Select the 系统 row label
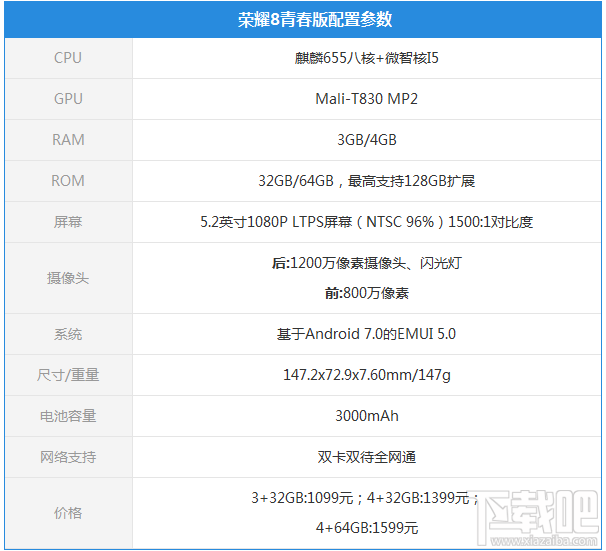The image size is (606, 551). pyautogui.click(x=68, y=334)
